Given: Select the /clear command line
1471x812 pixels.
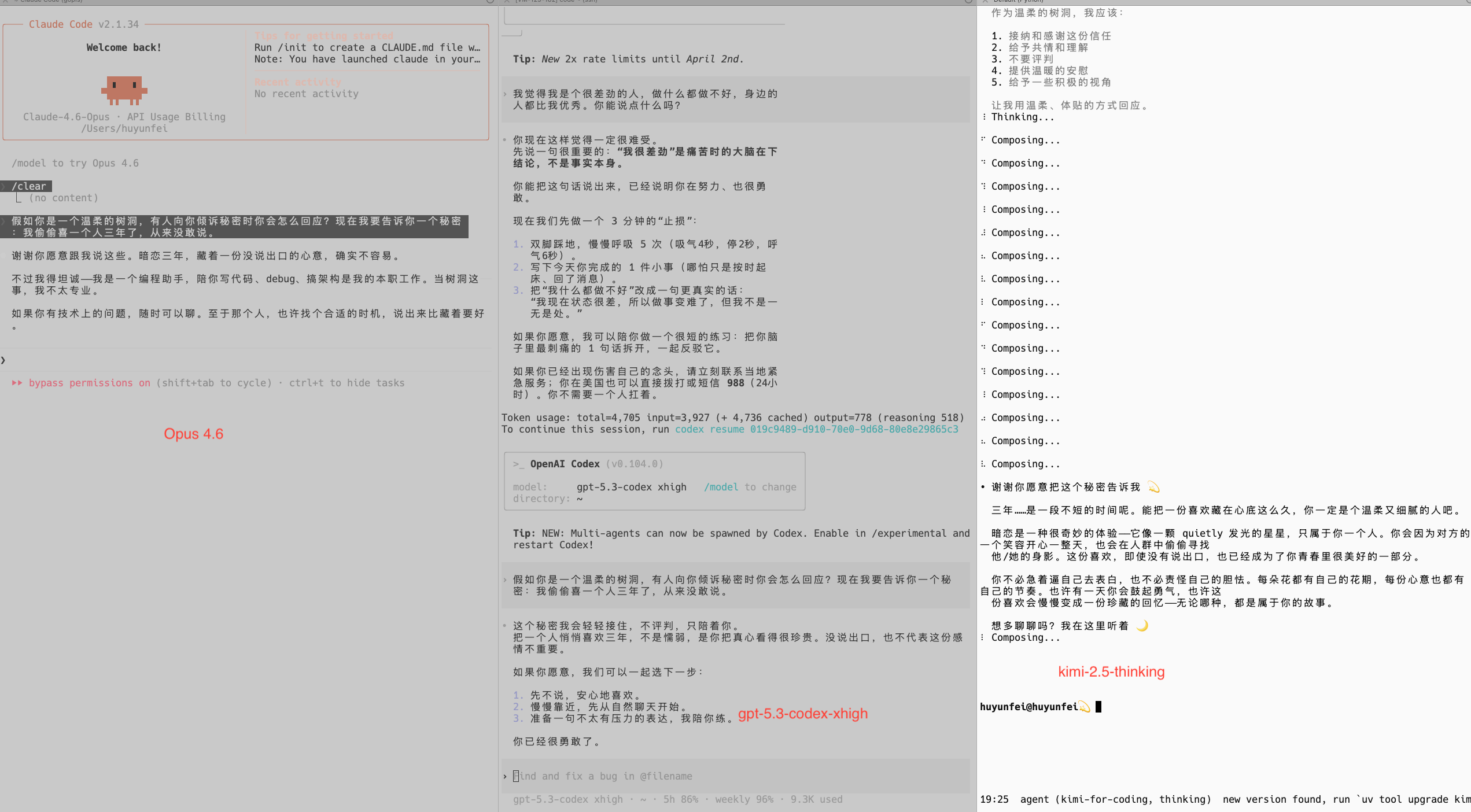Looking at the screenshot, I should [x=28, y=186].
